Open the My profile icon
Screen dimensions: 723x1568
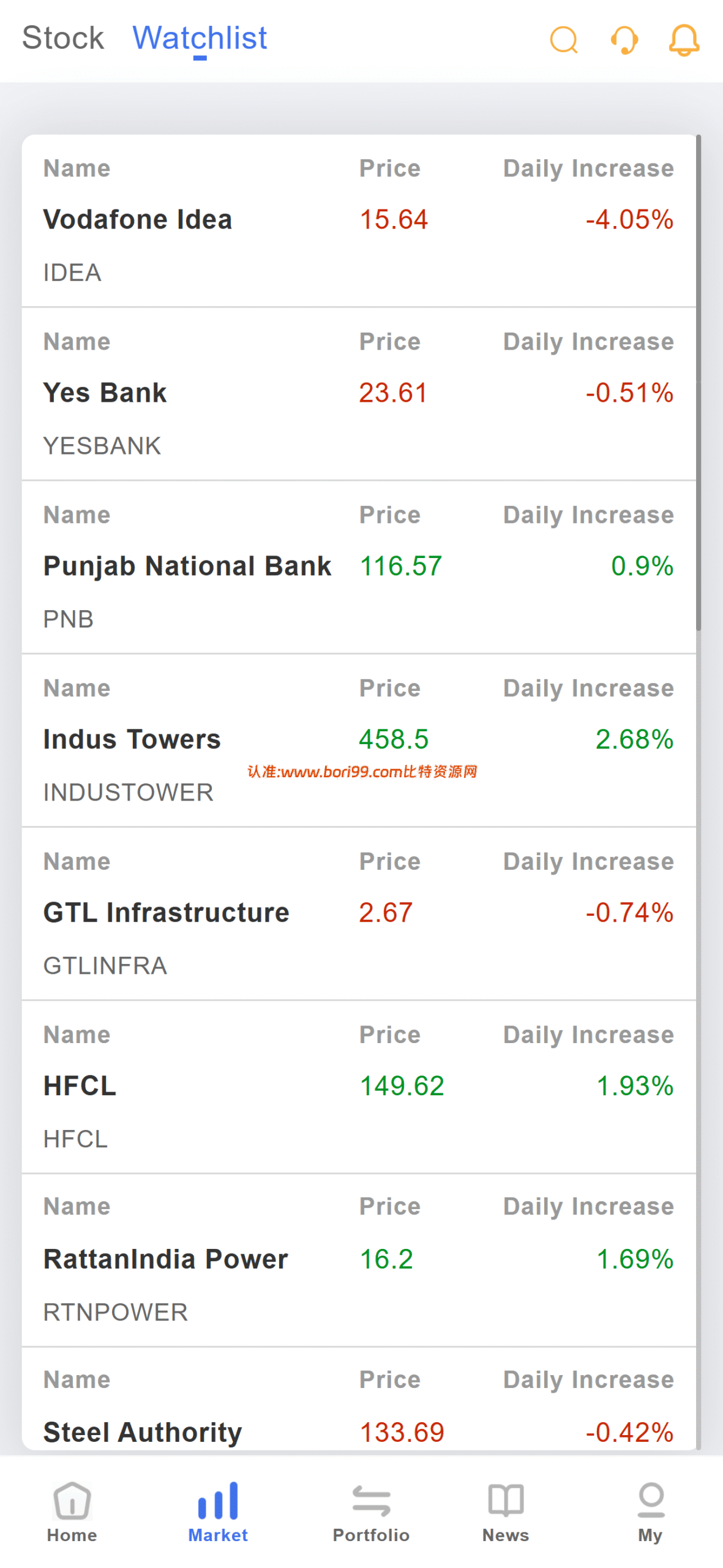651,1499
